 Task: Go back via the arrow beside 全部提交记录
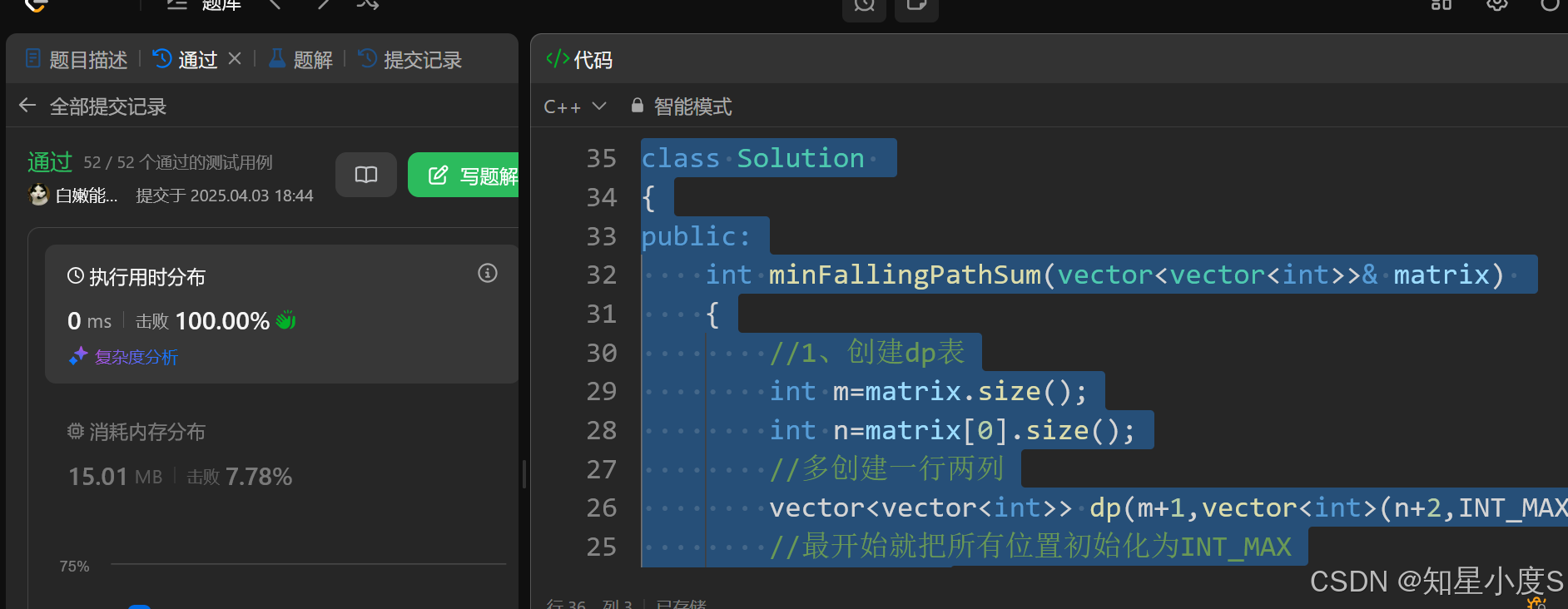pos(27,106)
